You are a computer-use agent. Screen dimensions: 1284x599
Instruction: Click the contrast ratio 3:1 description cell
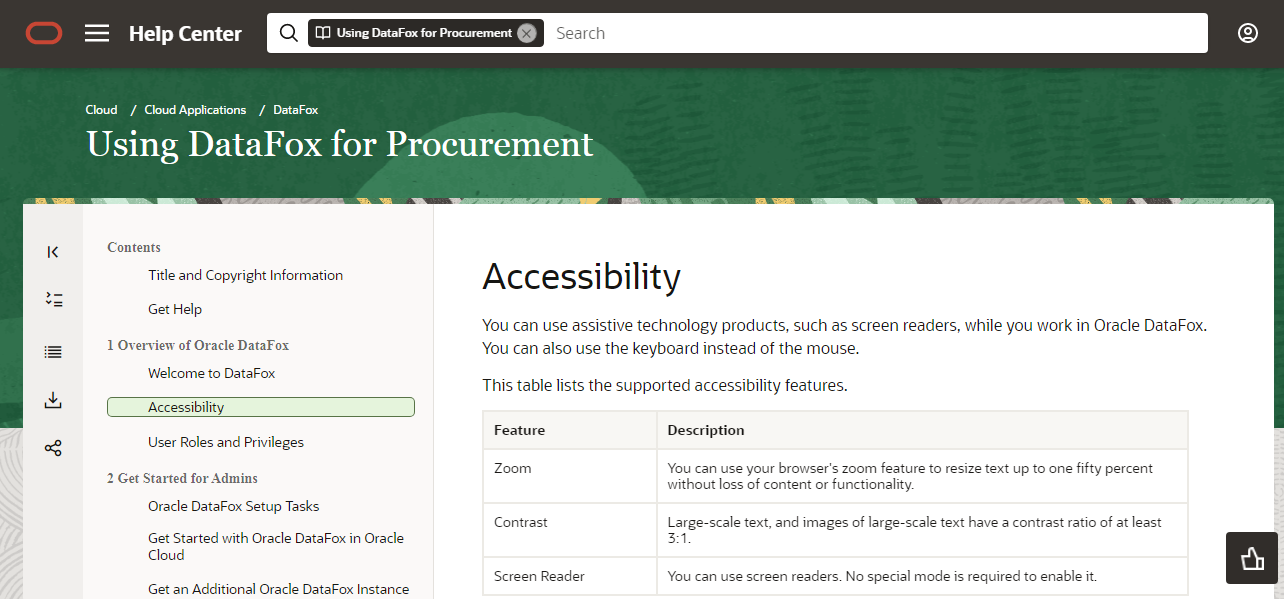pyautogui.click(x=922, y=530)
